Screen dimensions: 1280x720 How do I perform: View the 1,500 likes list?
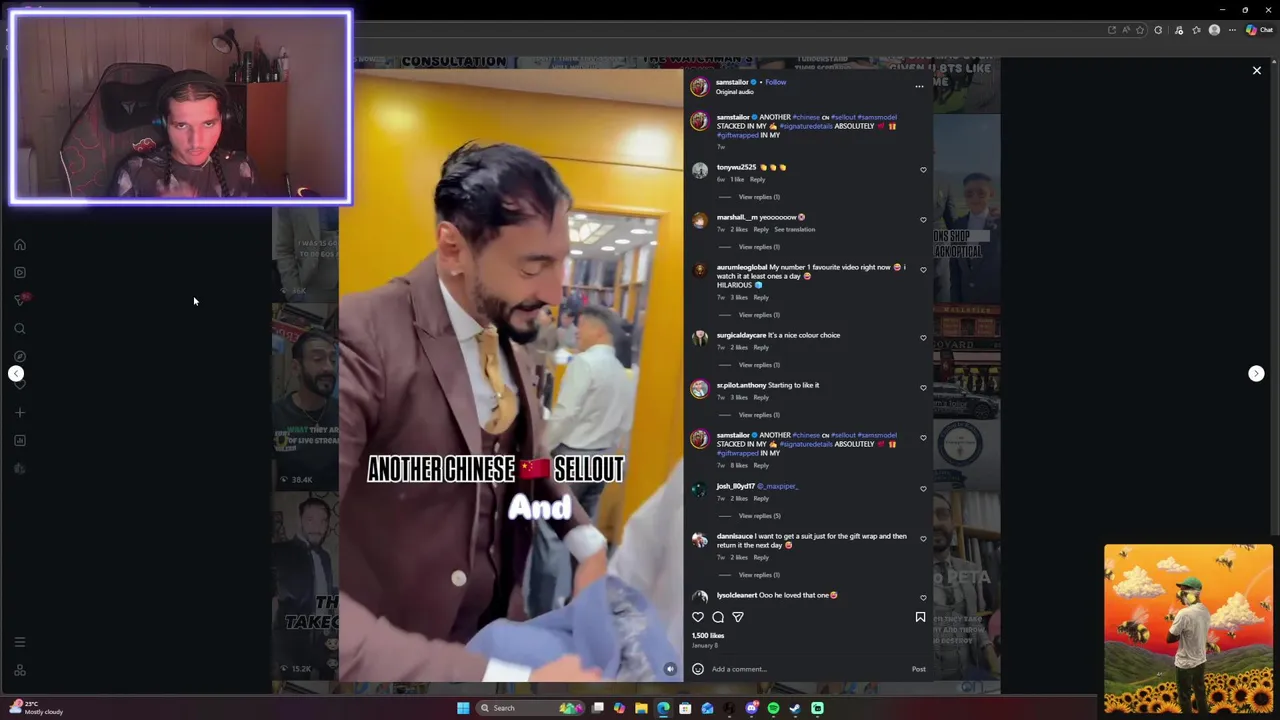708,636
